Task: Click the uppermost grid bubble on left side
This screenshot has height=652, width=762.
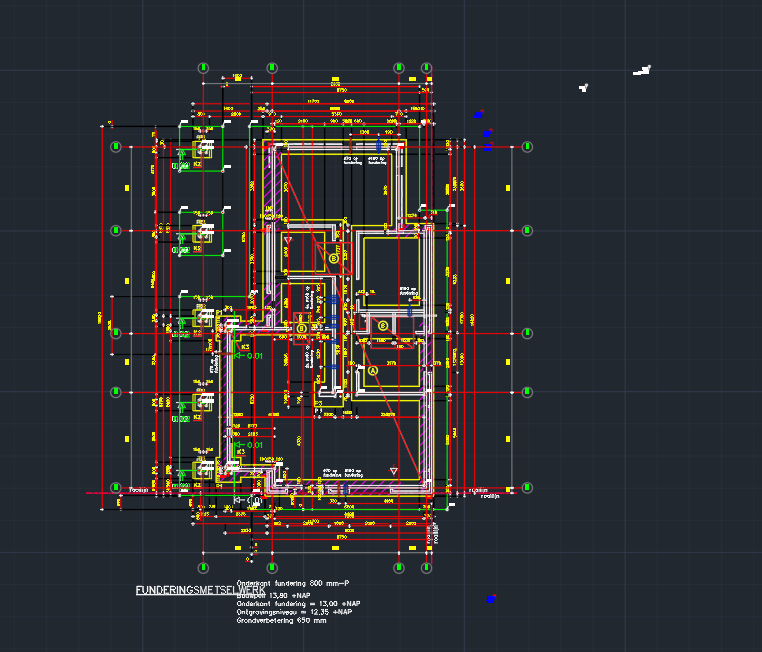Action: coord(115,147)
